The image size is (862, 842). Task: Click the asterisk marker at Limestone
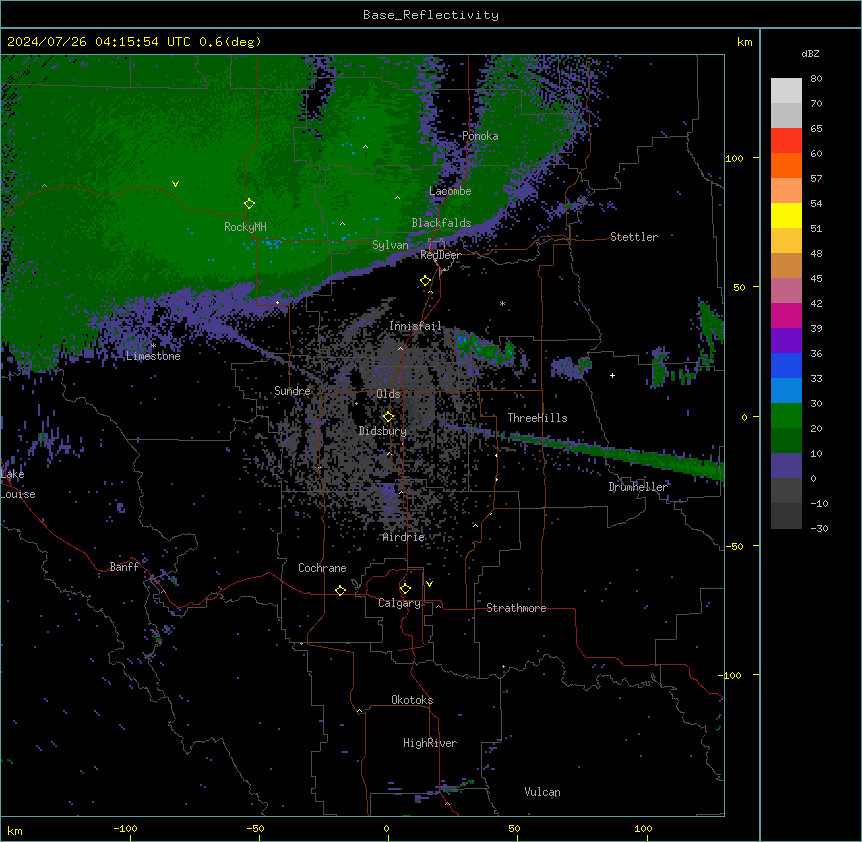tap(153, 346)
